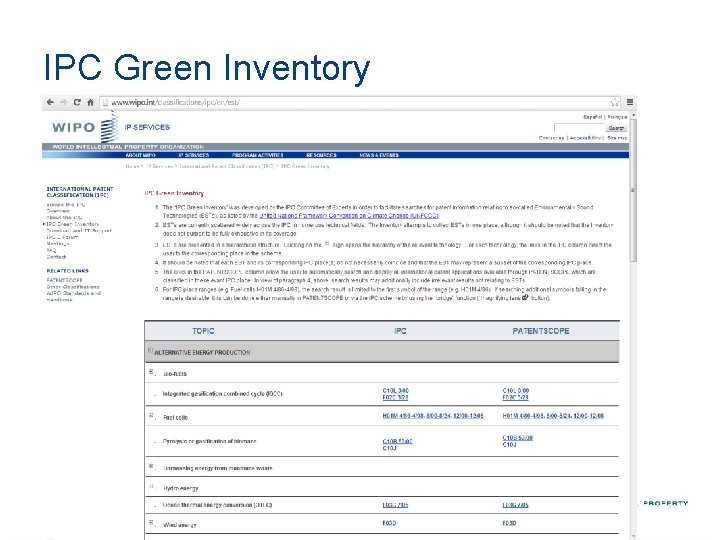720x540 pixels.
Task: Open IPC link C10L 3/00
Action: [395, 391]
